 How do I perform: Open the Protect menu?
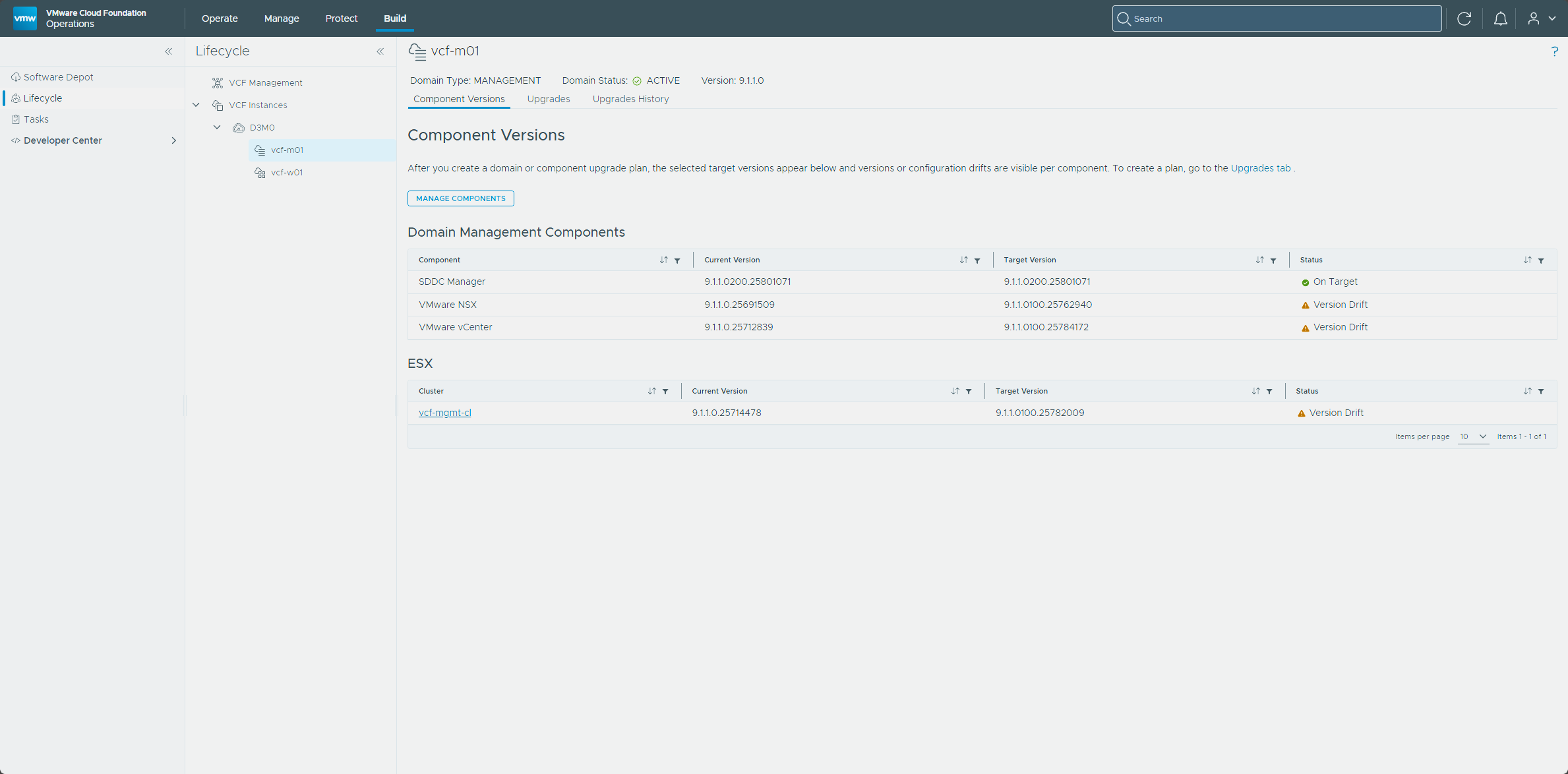pos(341,18)
